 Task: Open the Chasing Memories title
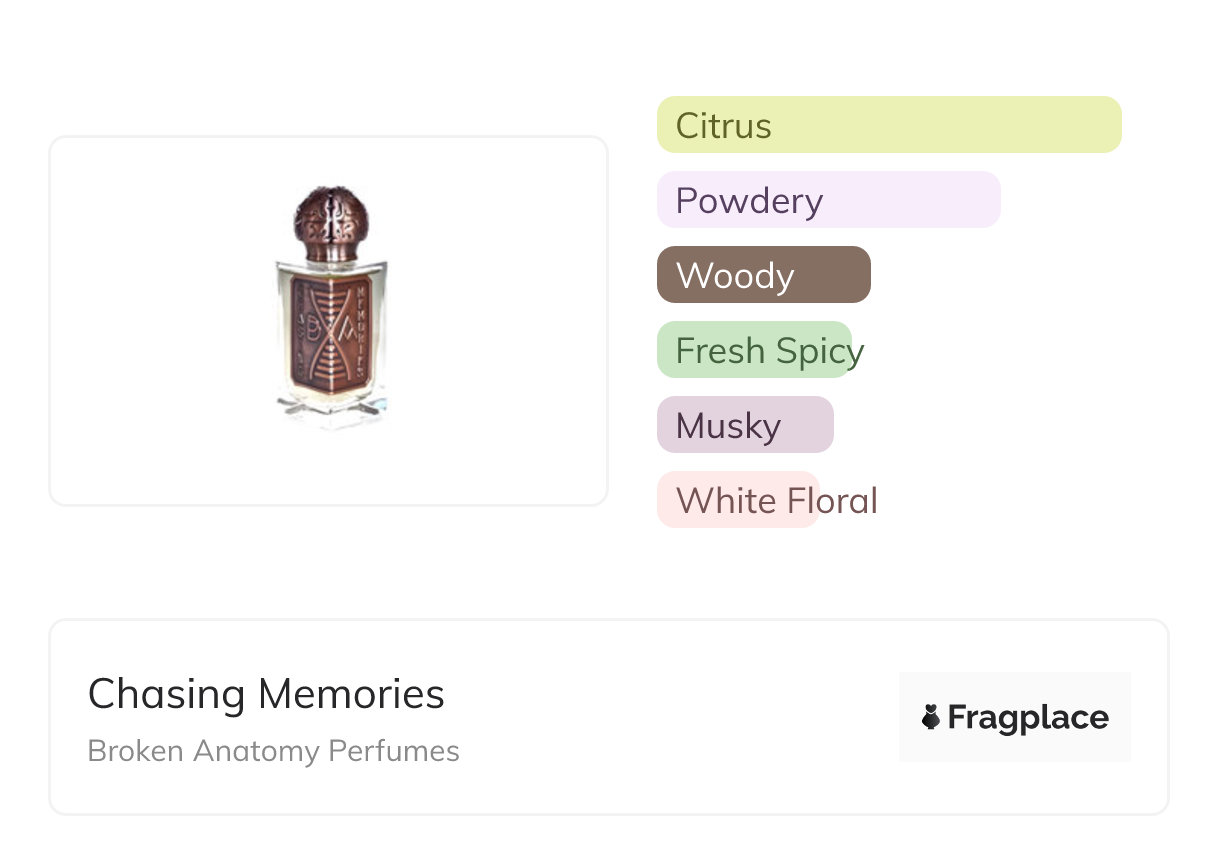point(266,694)
